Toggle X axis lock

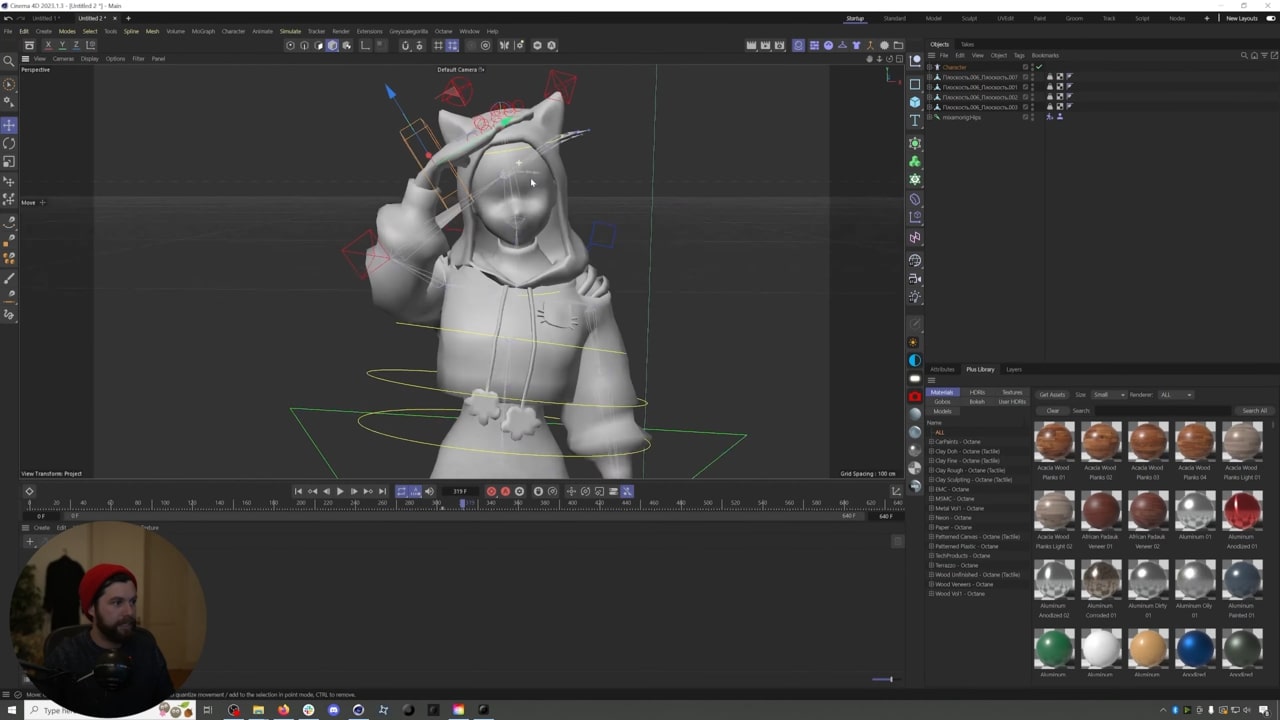(48, 45)
